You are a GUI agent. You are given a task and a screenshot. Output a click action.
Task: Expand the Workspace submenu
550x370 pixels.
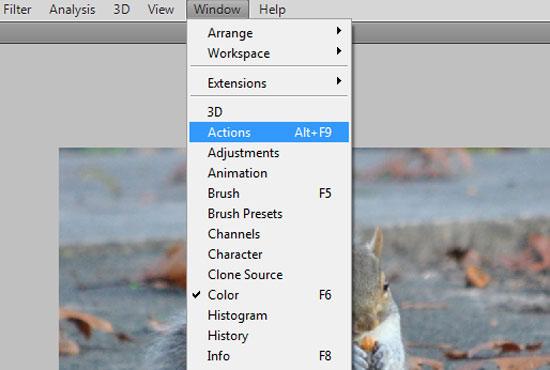click(269, 53)
